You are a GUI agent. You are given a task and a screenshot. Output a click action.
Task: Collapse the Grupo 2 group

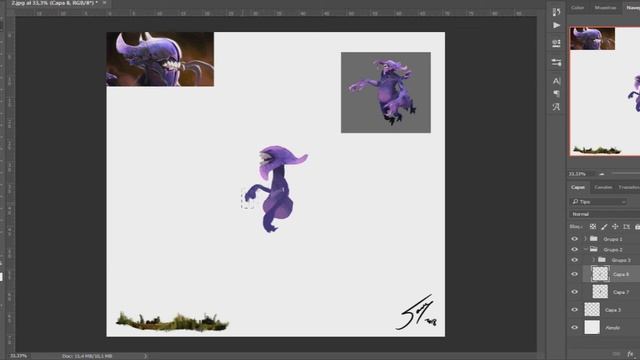click(x=585, y=249)
